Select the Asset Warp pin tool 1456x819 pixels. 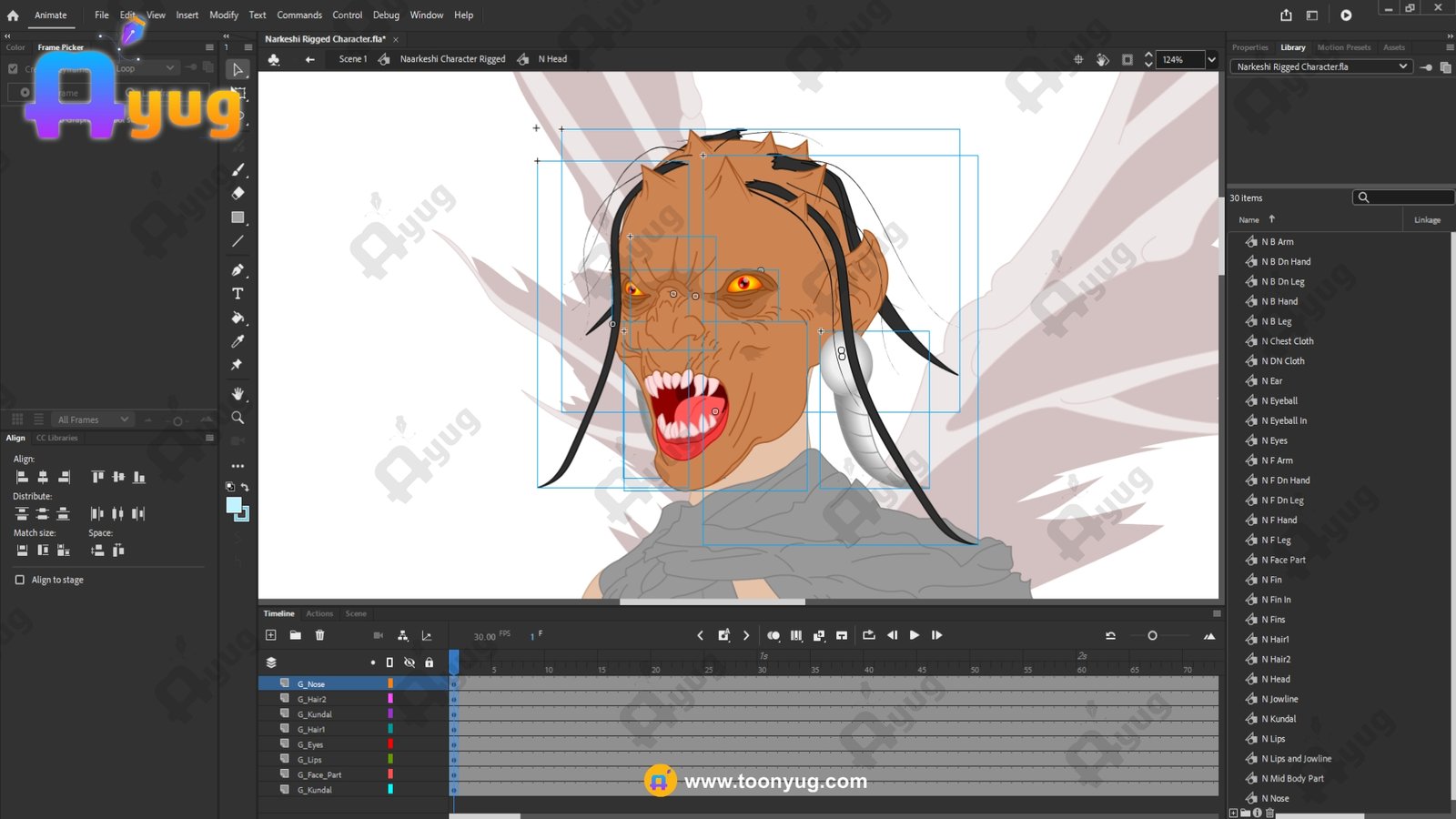[238, 365]
